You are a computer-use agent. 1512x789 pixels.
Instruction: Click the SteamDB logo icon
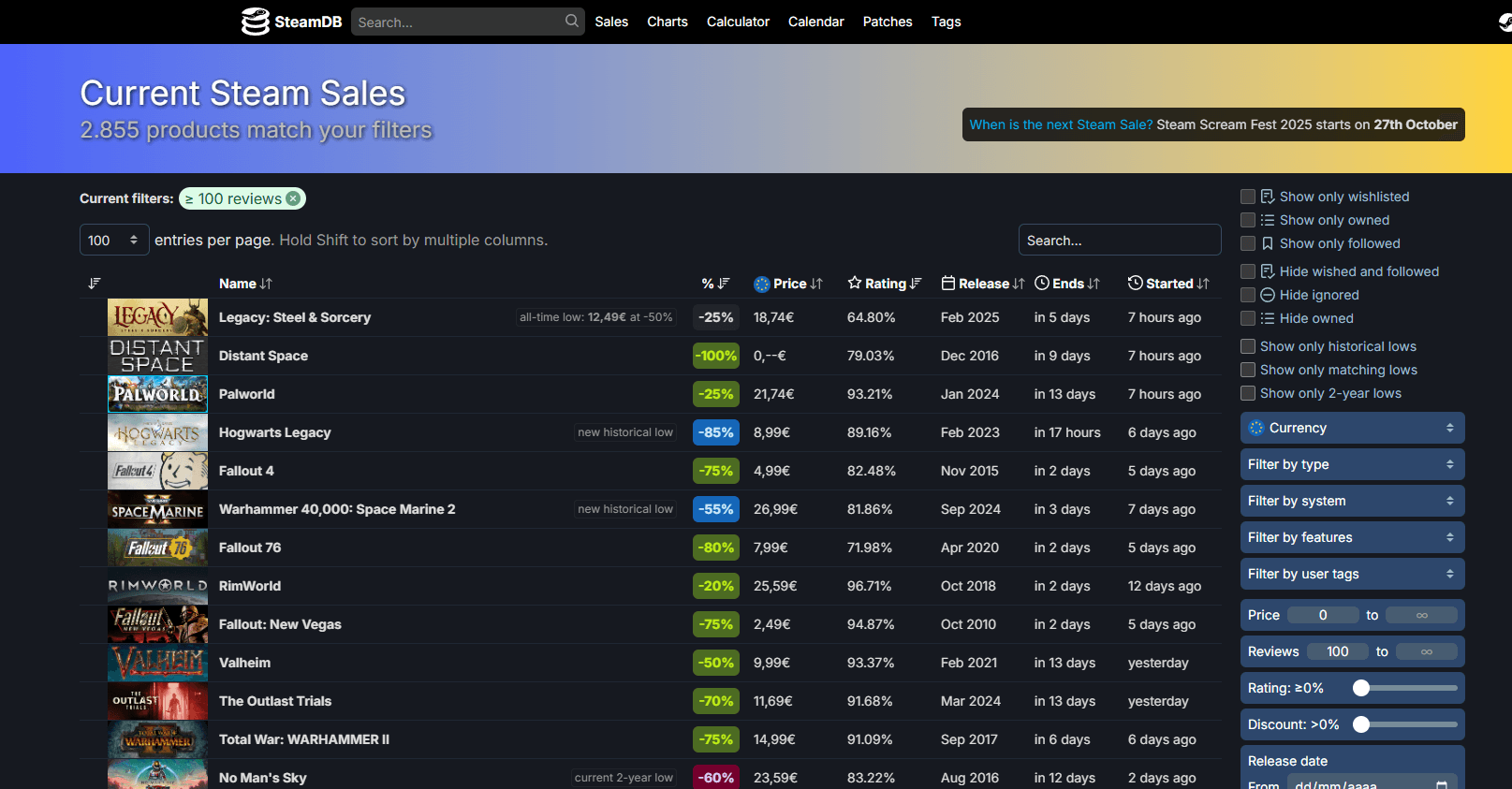(x=255, y=22)
